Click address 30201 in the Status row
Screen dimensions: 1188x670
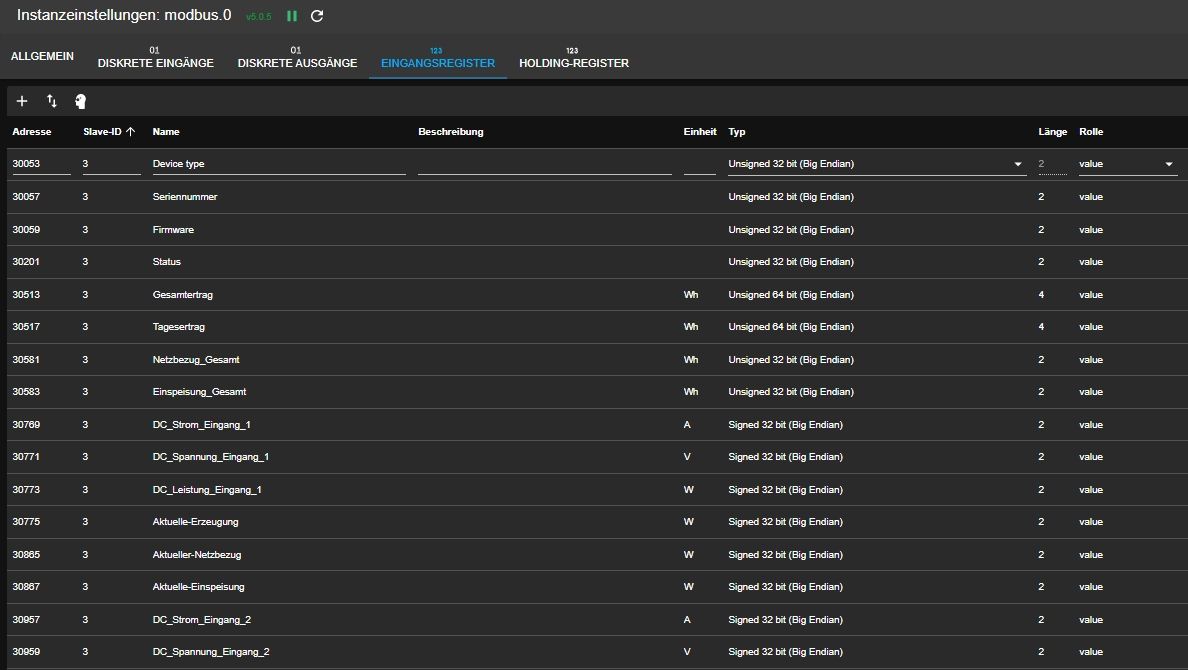(26, 262)
